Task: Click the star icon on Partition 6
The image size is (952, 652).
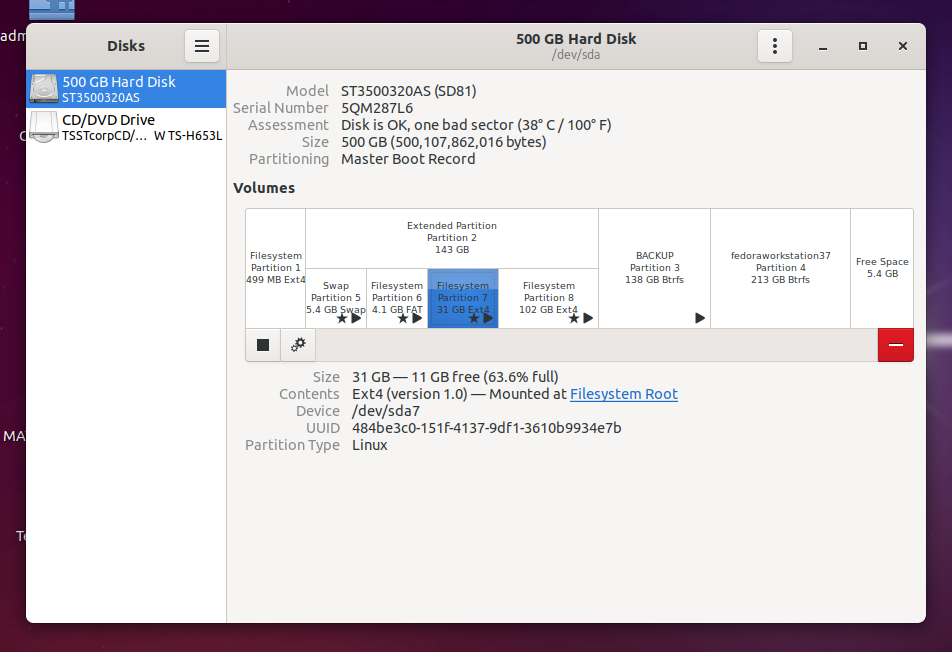Action: click(x=403, y=318)
